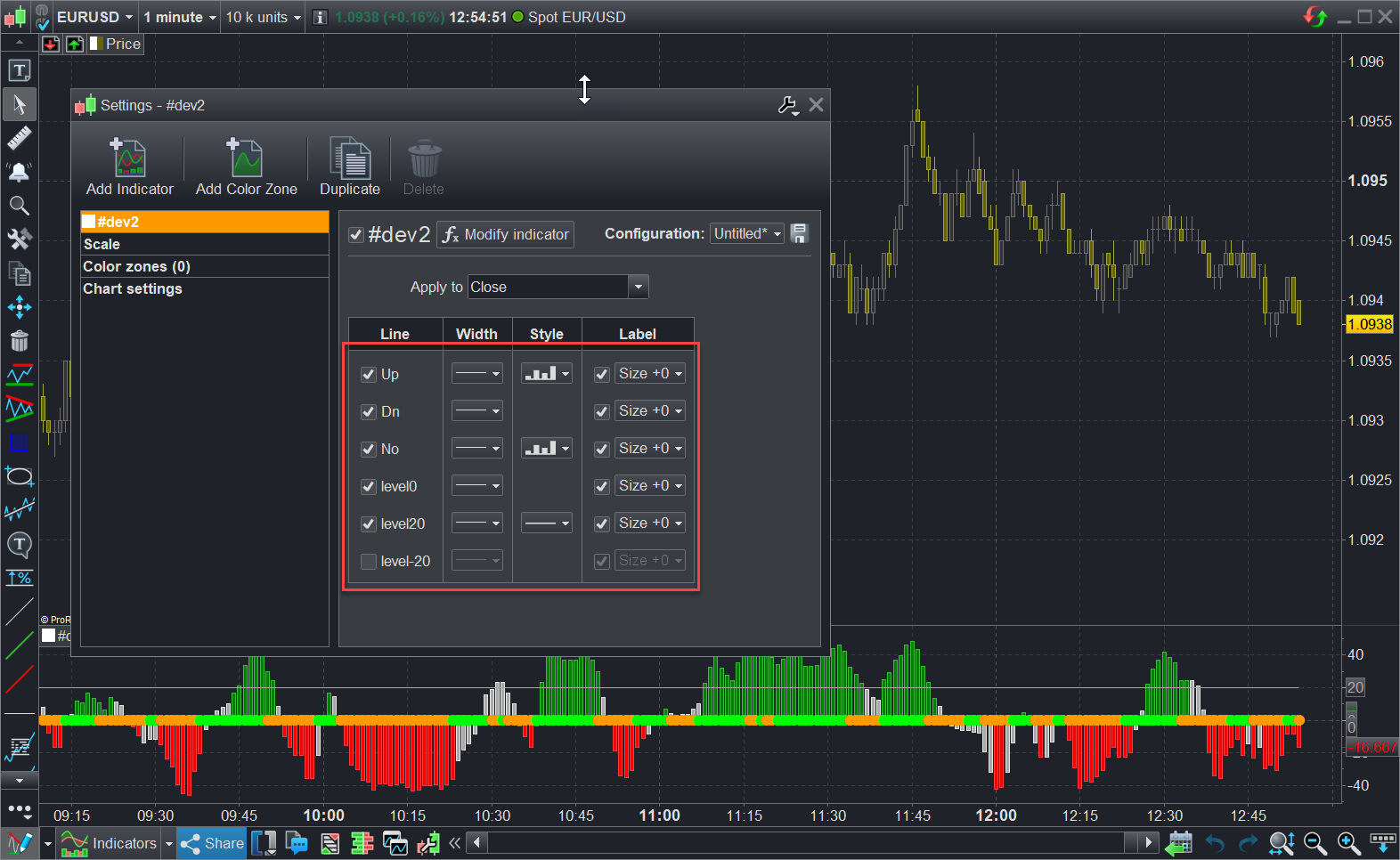Image resolution: width=1400 pixels, height=860 pixels.
Task: Select Chart settings in the left list
Action: pos(133,288)
